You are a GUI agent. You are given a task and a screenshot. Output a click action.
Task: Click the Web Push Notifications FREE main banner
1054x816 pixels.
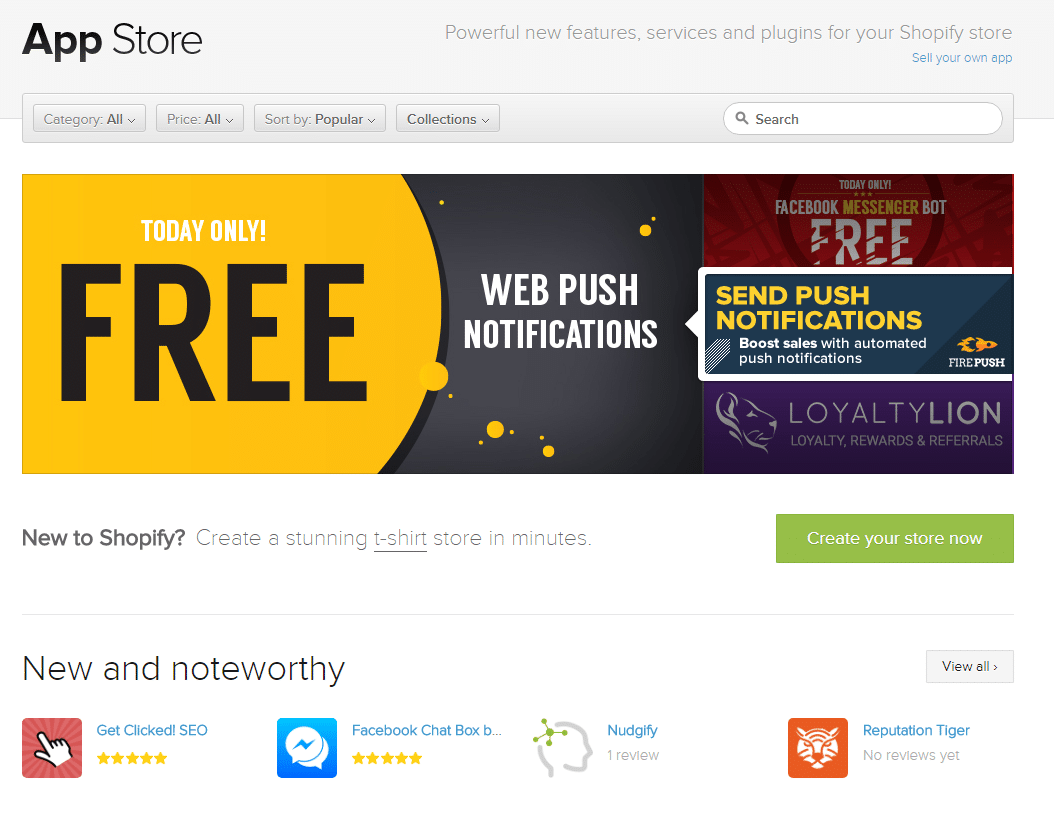(362, 324)
